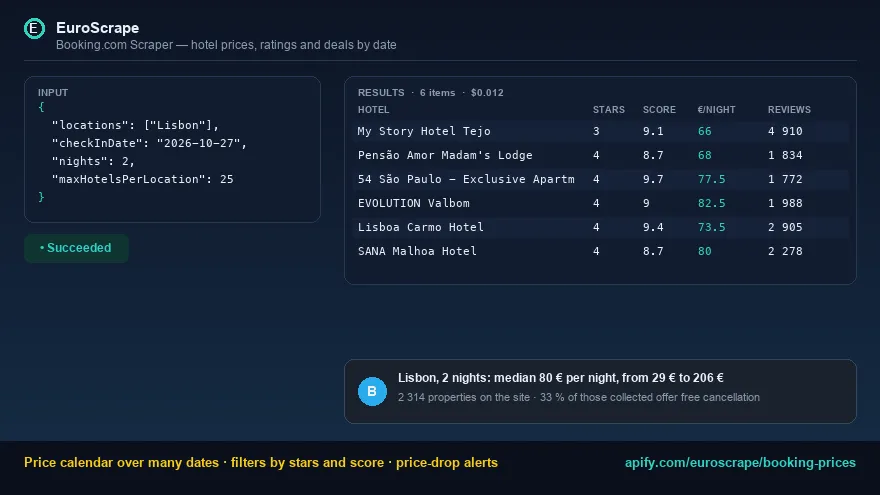
Task: Click the 4 910 reviews count
Action: tap(785, 131)
